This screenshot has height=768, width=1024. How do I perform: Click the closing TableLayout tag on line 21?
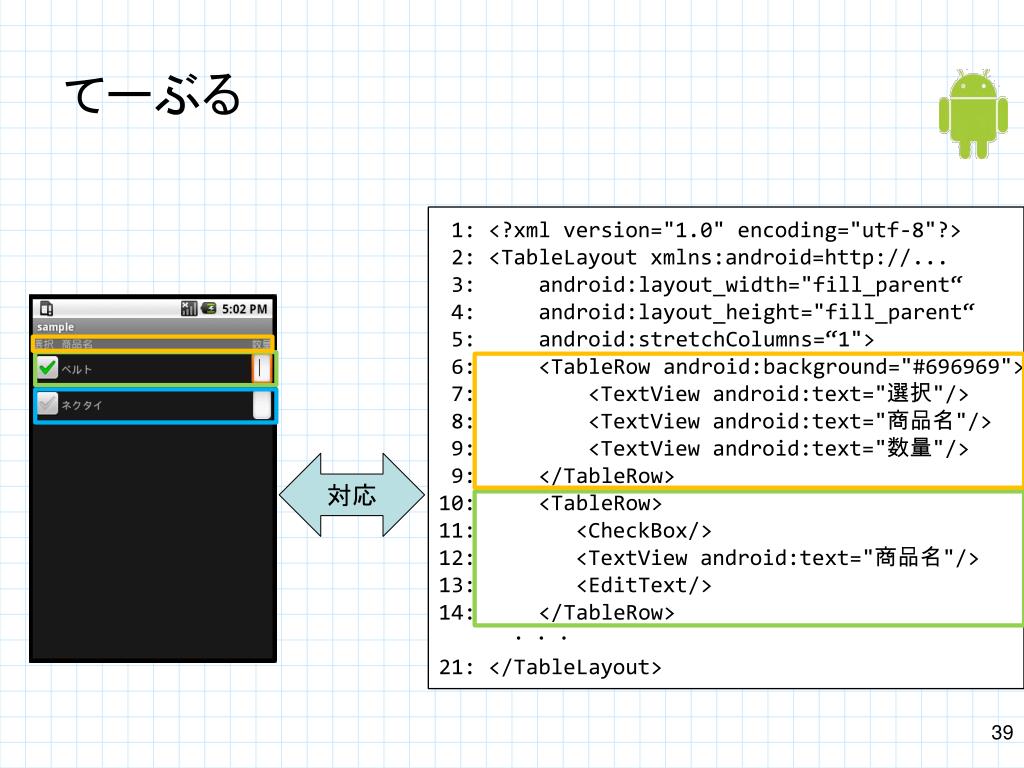pos(575,667)
